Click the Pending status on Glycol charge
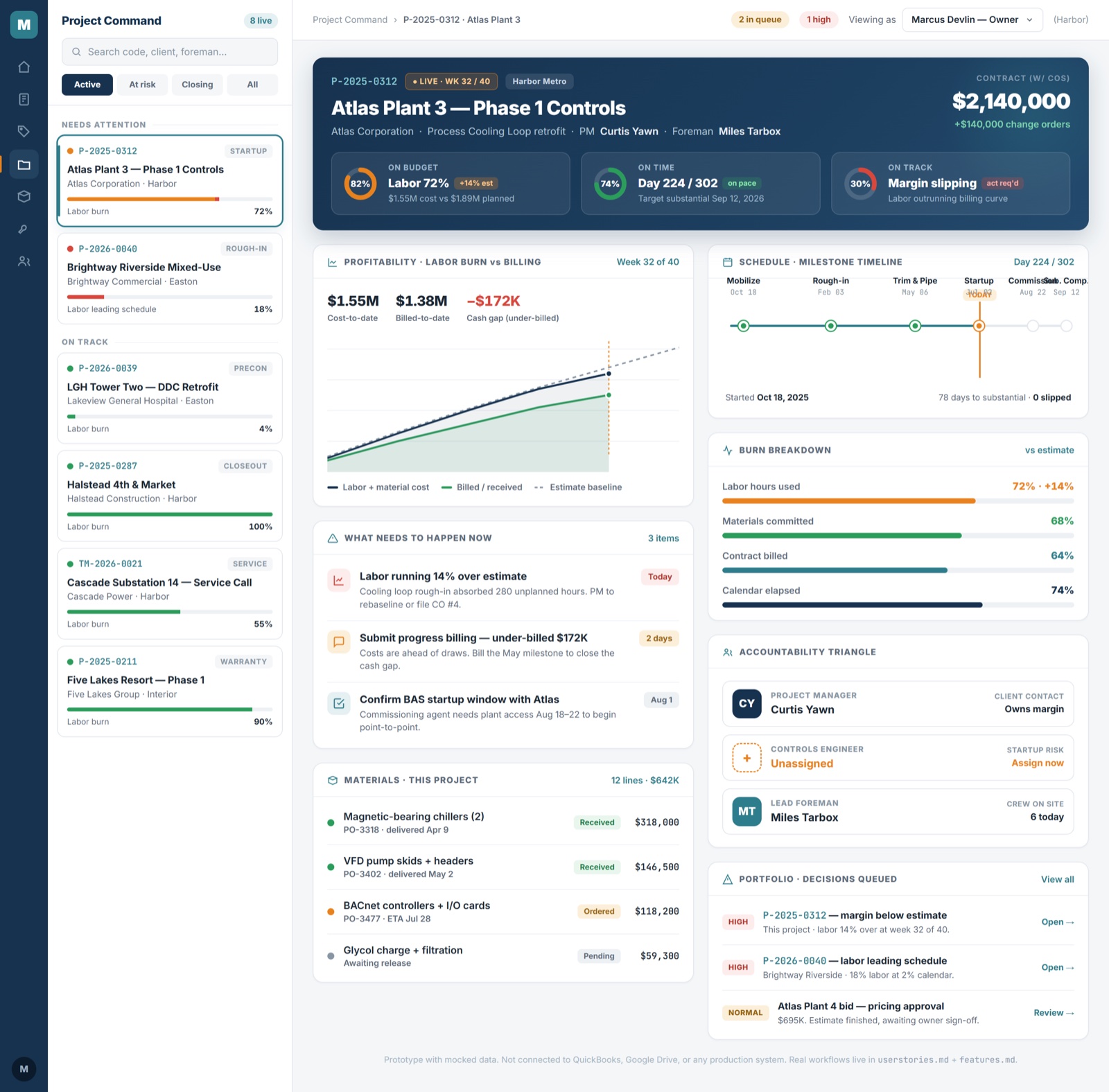Viewport: 1109px width, 1092px height. pyautogui.click(x=599, y=956)
